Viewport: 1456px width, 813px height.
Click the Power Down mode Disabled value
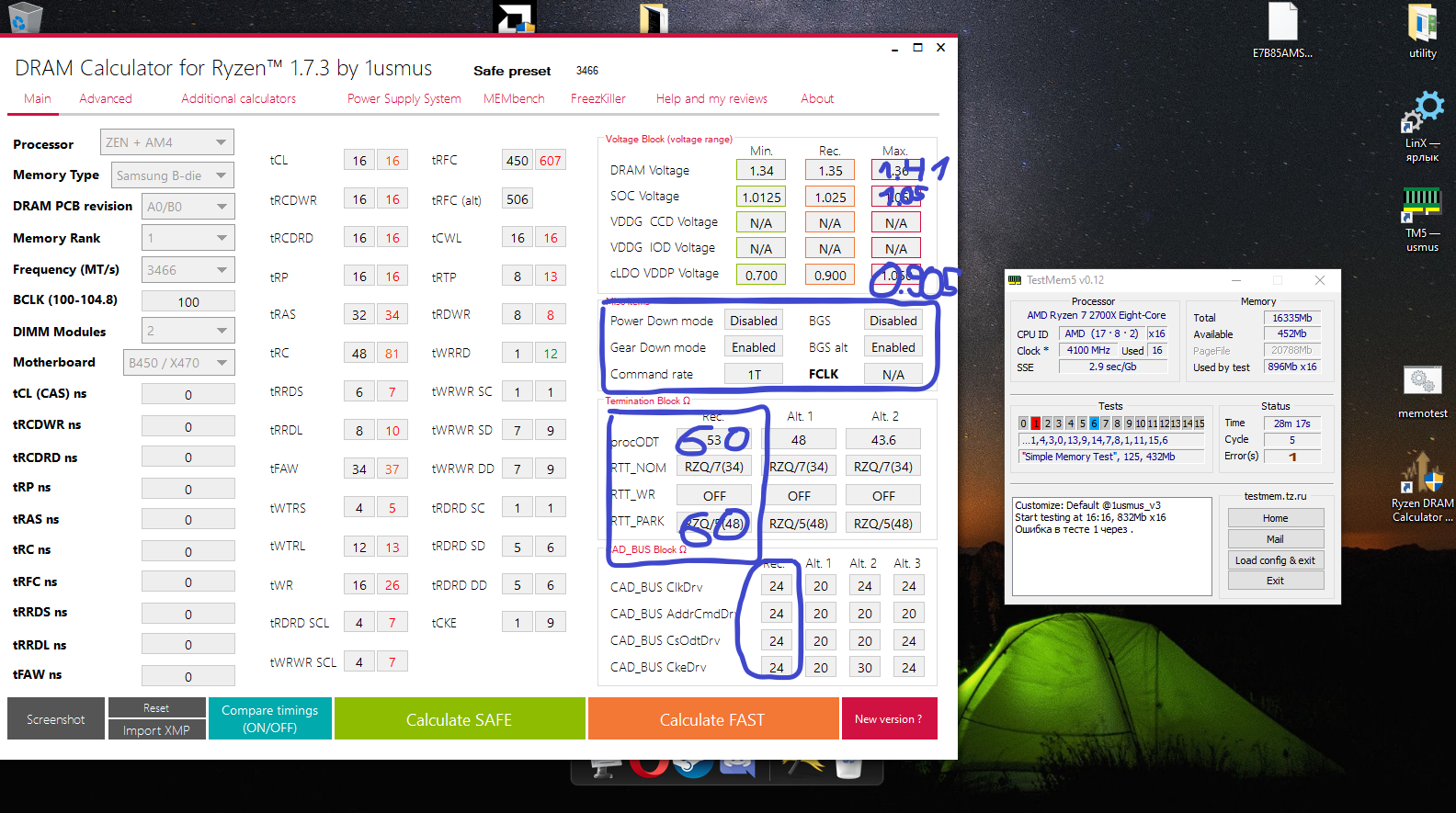[x=754, y=321]
